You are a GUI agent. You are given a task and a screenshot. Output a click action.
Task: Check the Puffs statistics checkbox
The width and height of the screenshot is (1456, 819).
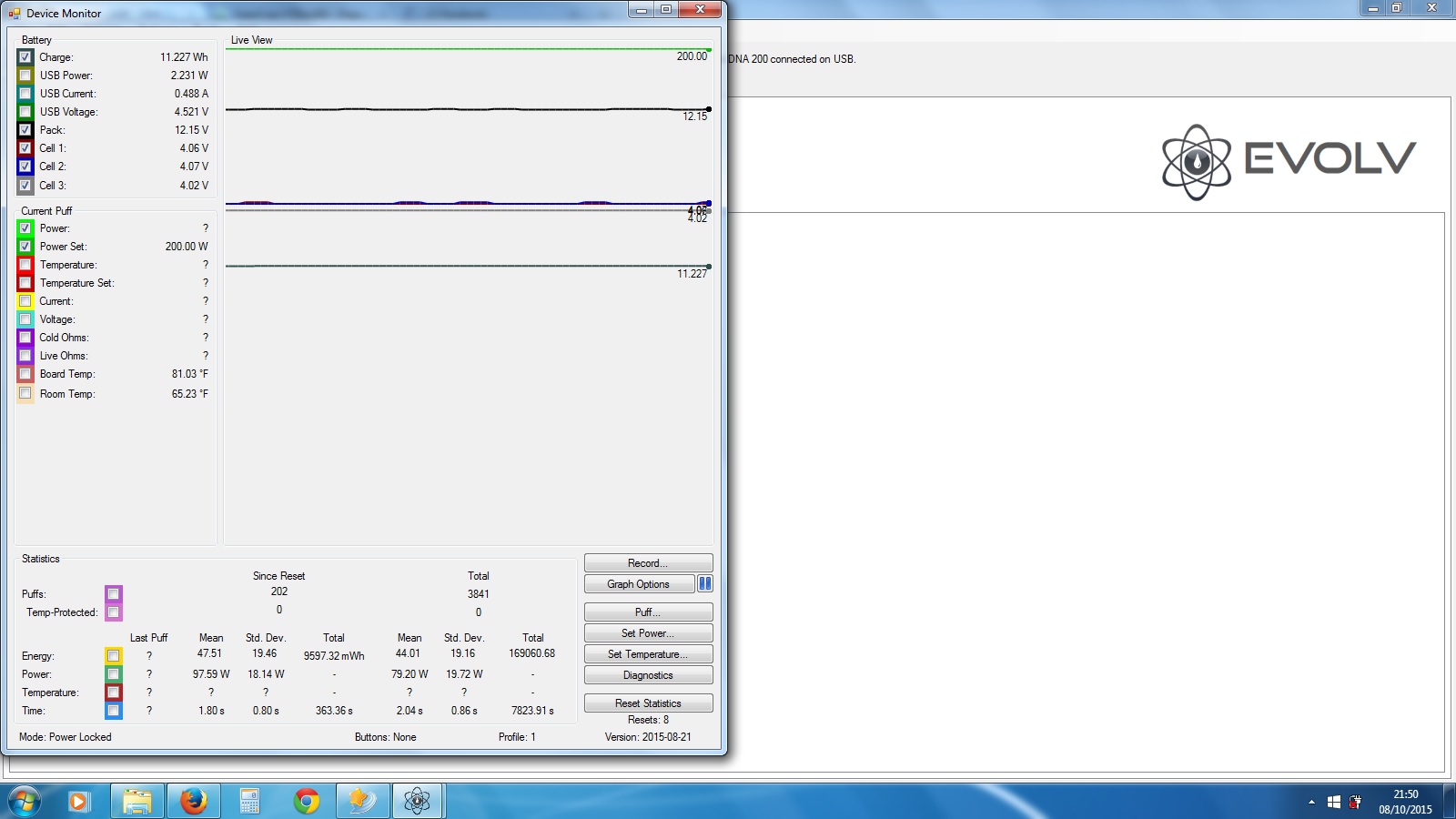[113, 594]
